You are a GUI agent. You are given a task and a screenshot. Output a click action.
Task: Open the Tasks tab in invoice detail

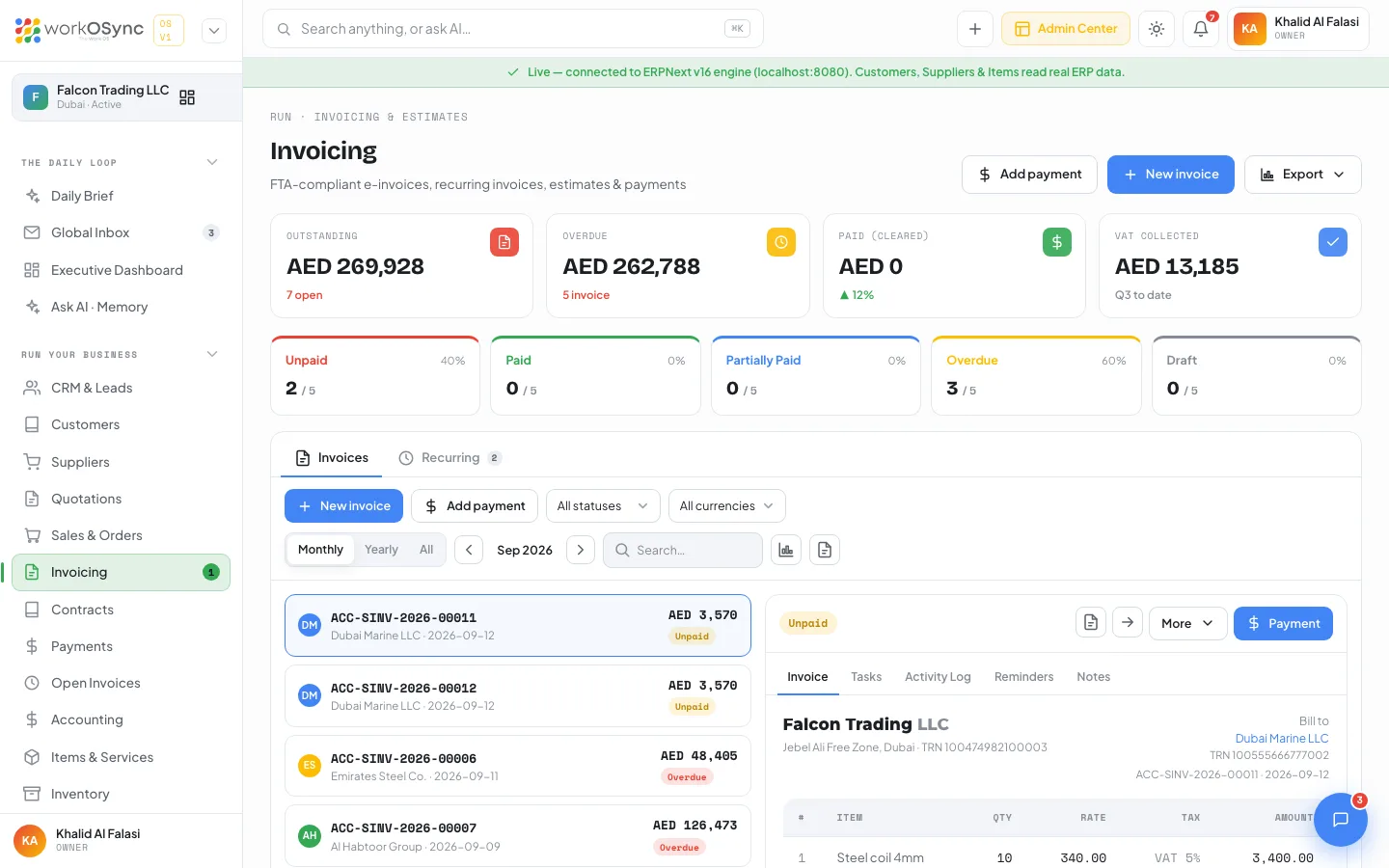pos(866,677)
